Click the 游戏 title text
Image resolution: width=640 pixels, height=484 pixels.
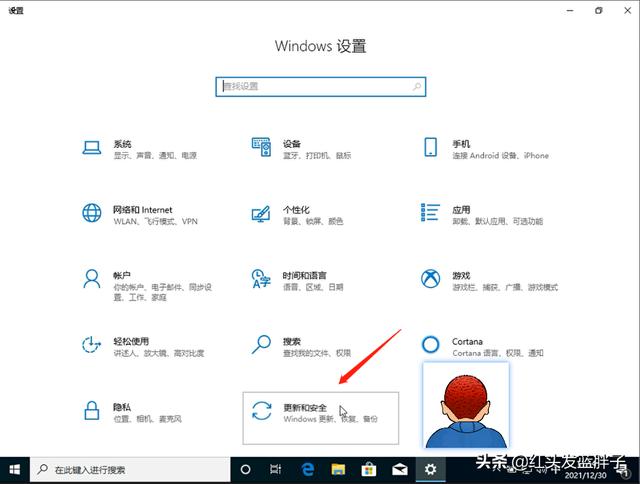click(x=461, y=275)
